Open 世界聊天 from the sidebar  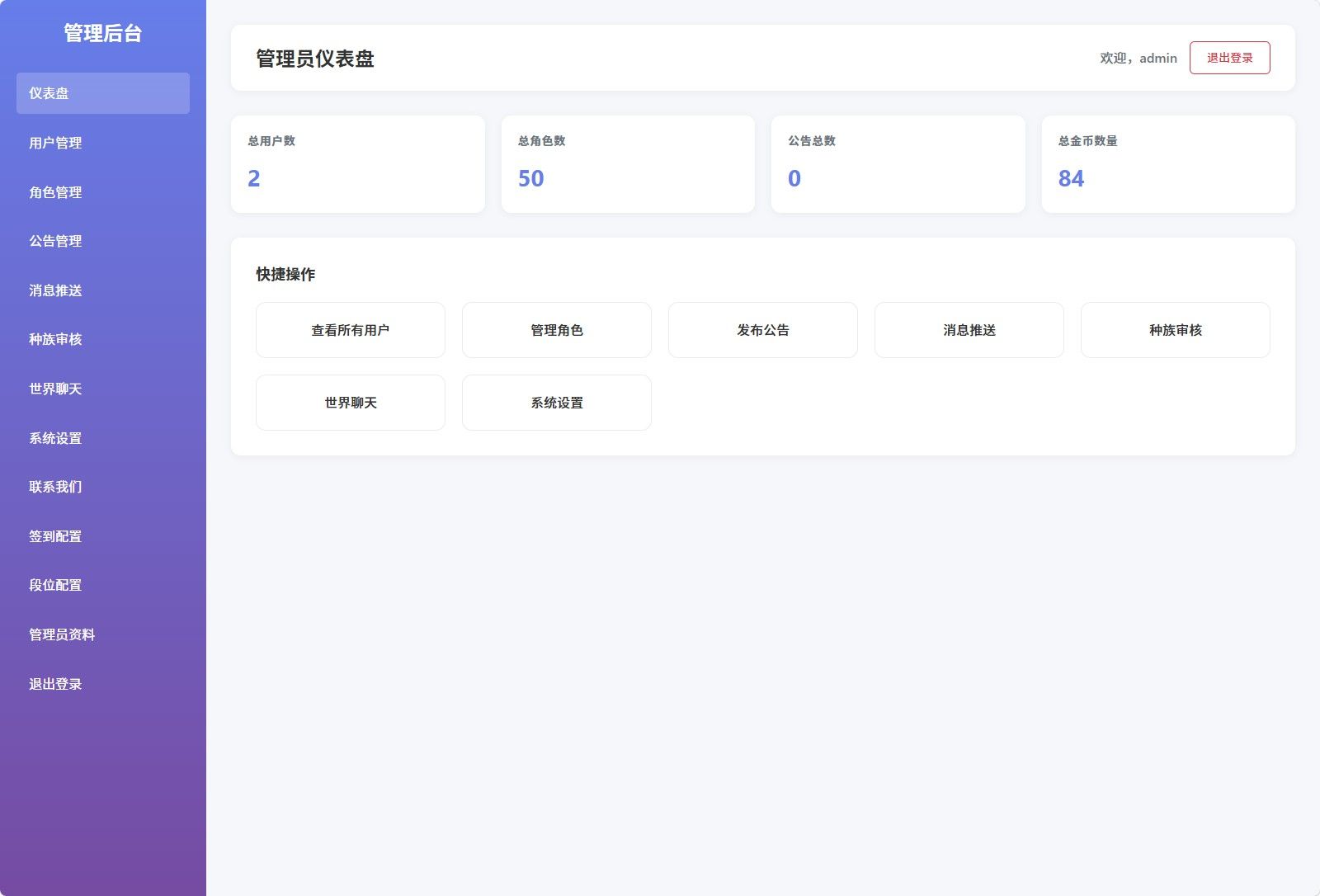tap(54, 389)
